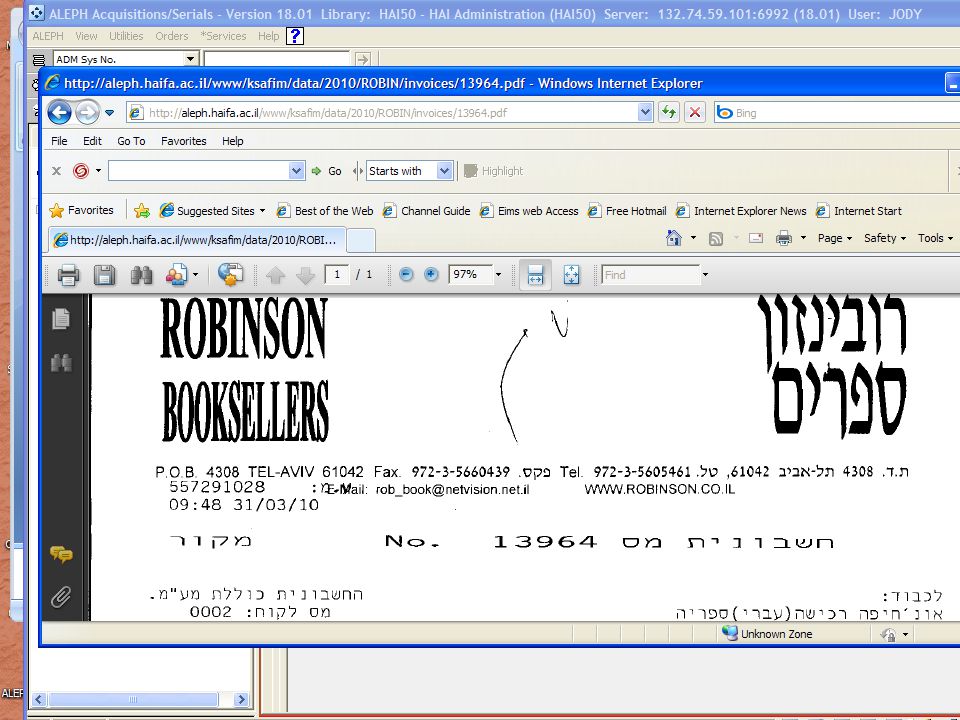Expand the search toolbar text field dropdown
Viewport: 960px width, 720px height.
coord(296,171)
